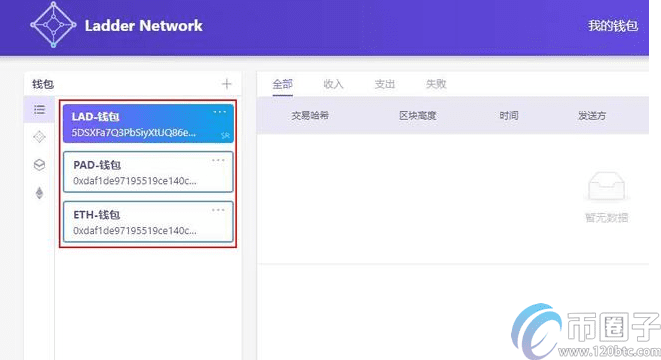Switch to the 全部 tab
661x360 pixels.
[x=282, y=84]
